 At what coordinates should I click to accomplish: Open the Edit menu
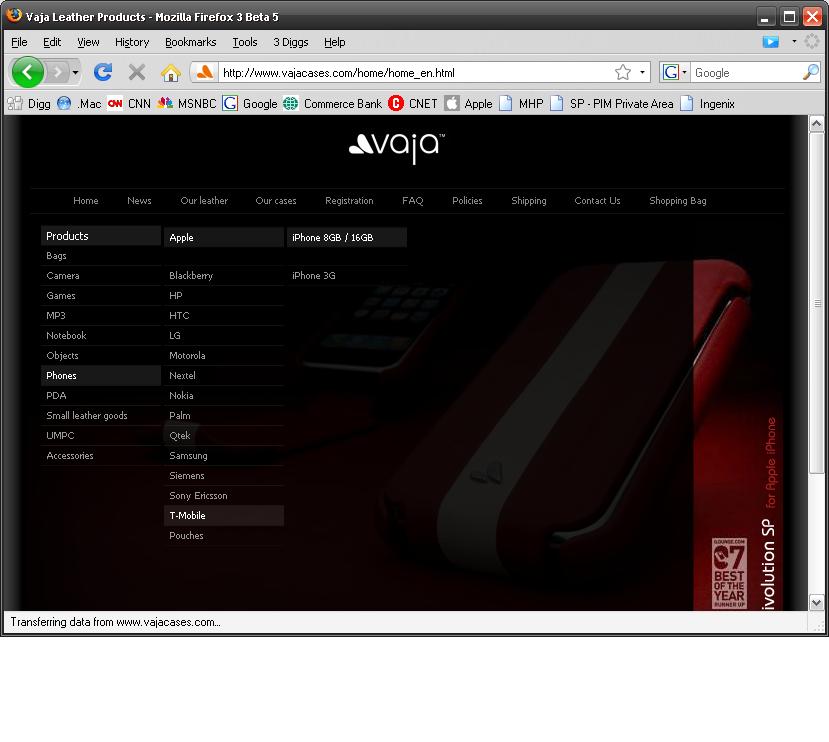coord(52,42)
